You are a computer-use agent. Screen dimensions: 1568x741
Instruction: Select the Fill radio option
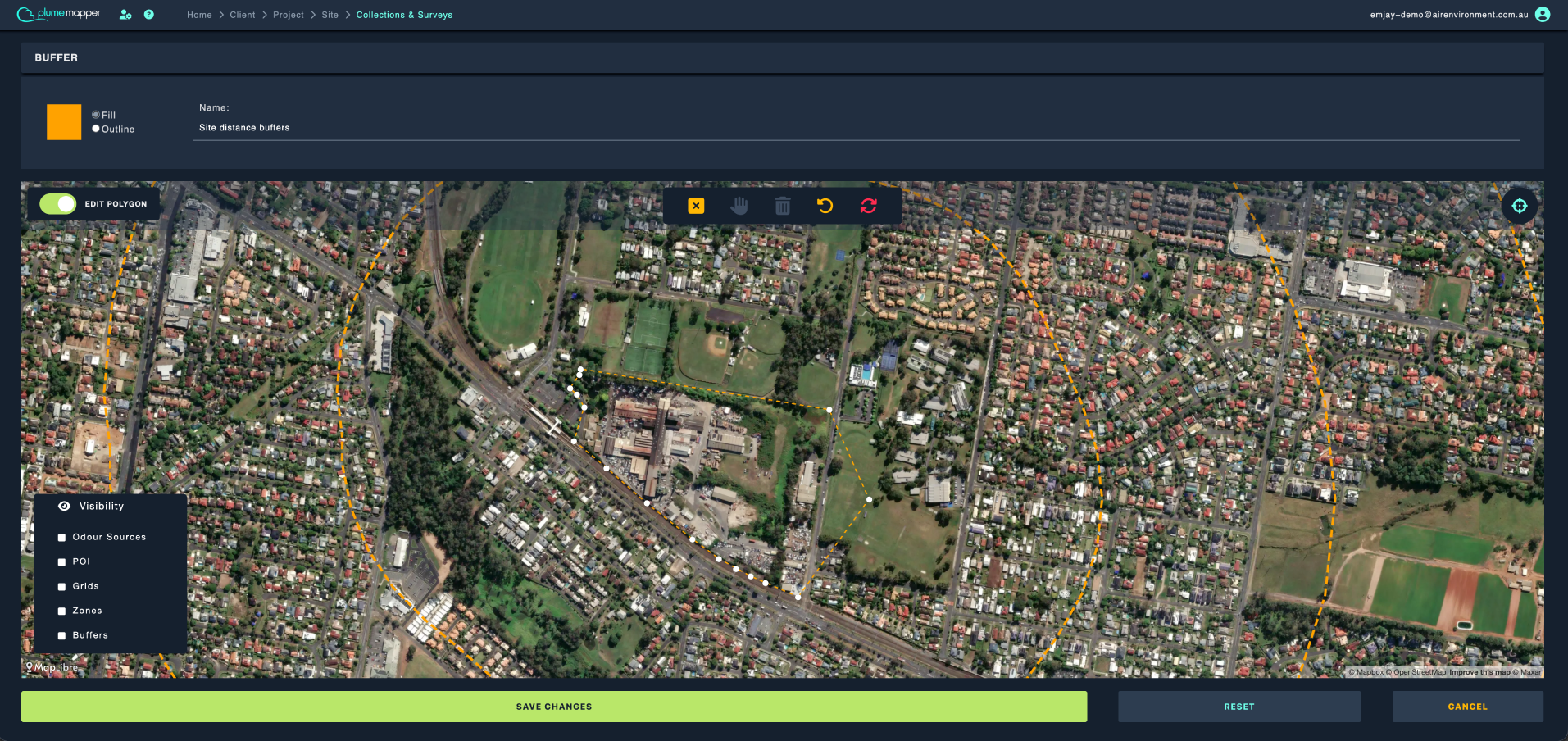pyautogui.click(x=96, y=115)
